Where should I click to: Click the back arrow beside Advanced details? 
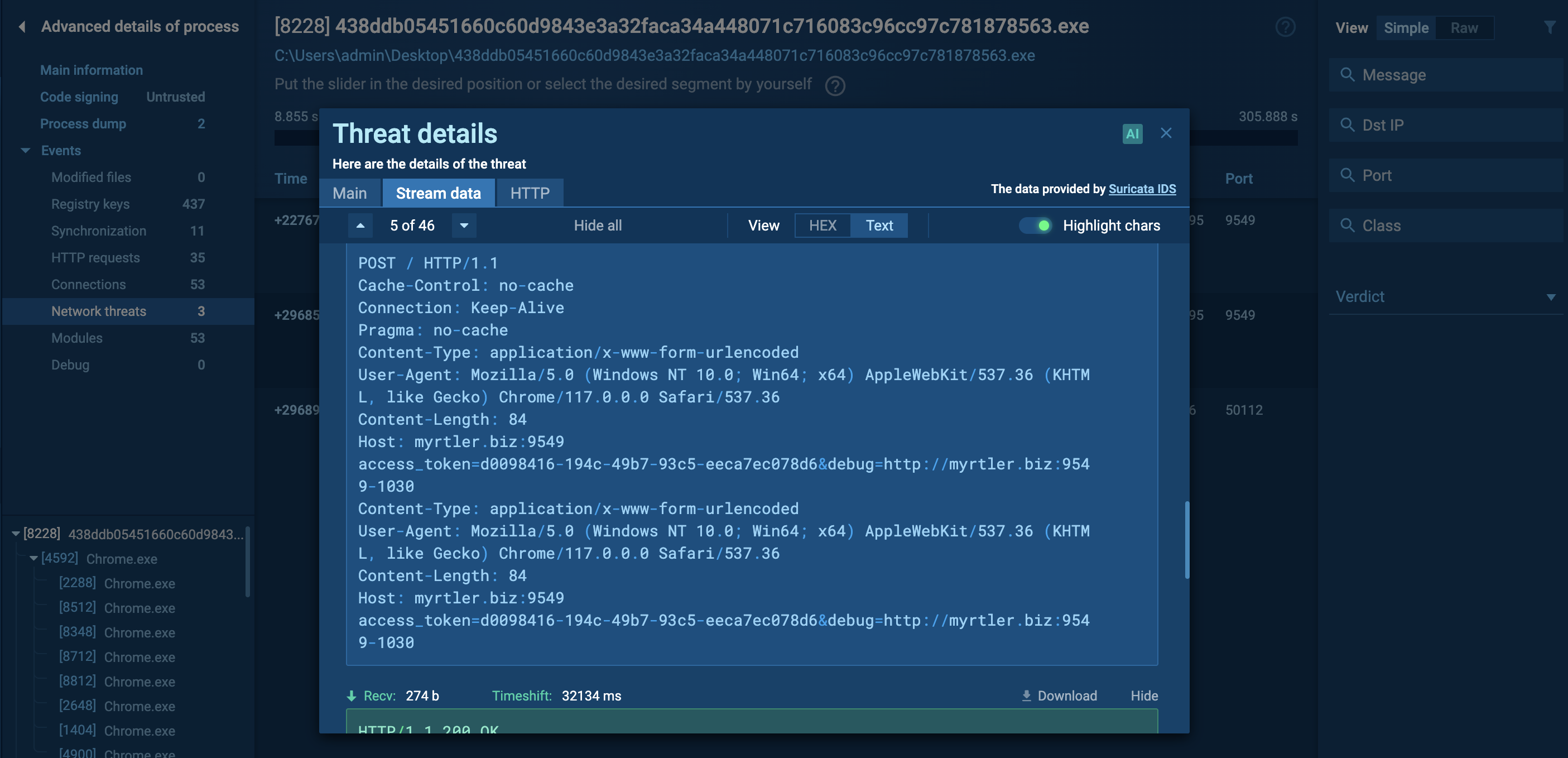[22, 26]
